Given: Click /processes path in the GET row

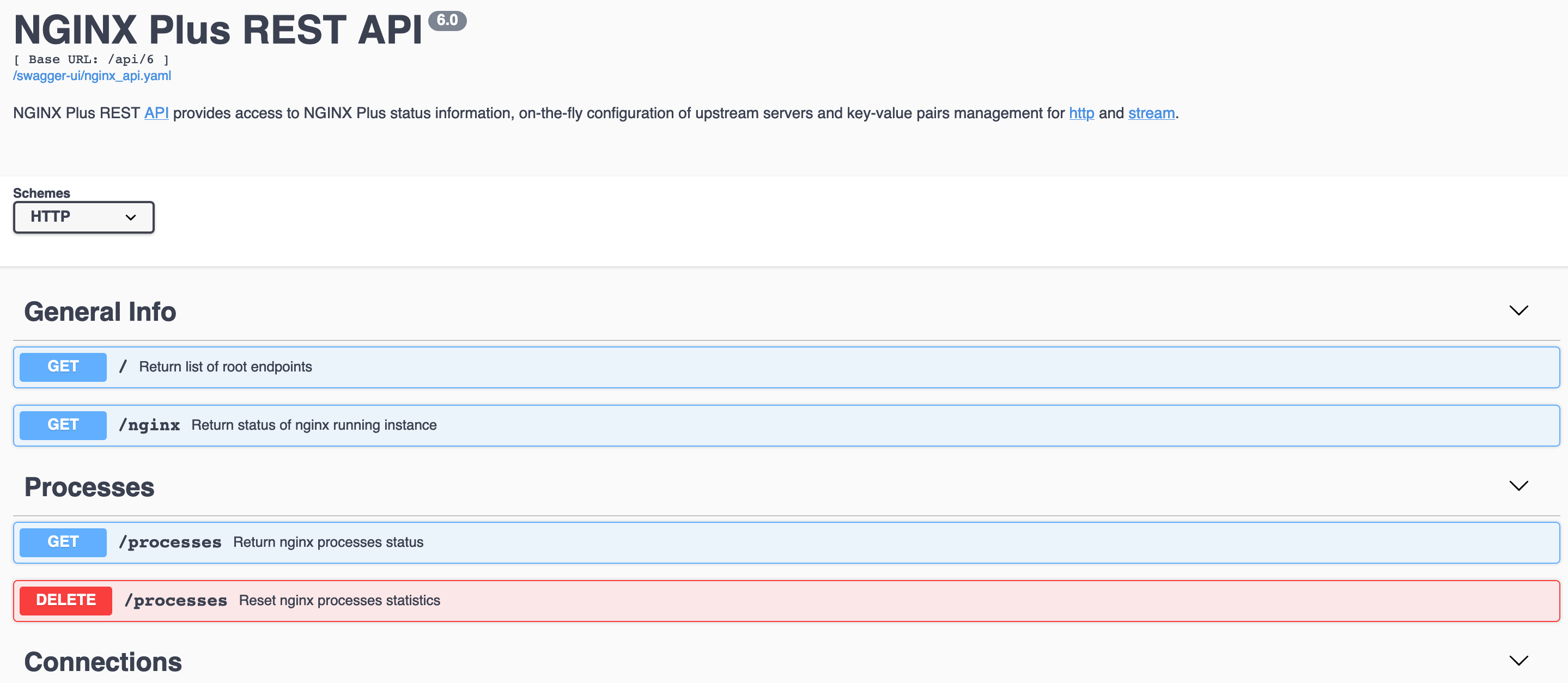Looking at the screenshot, I should (x=171, y=542).
